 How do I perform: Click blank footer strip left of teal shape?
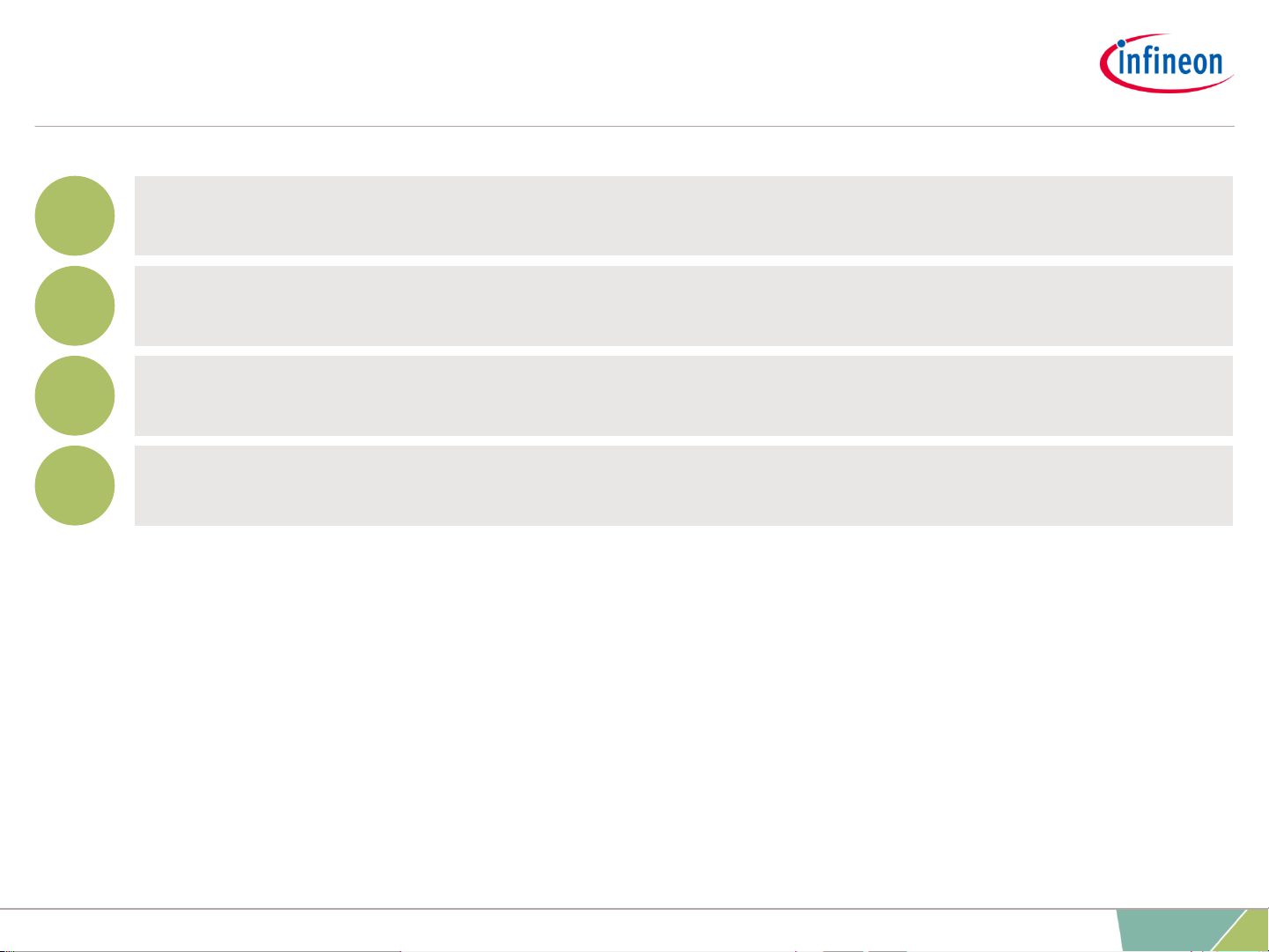click(x=555, y=930)
